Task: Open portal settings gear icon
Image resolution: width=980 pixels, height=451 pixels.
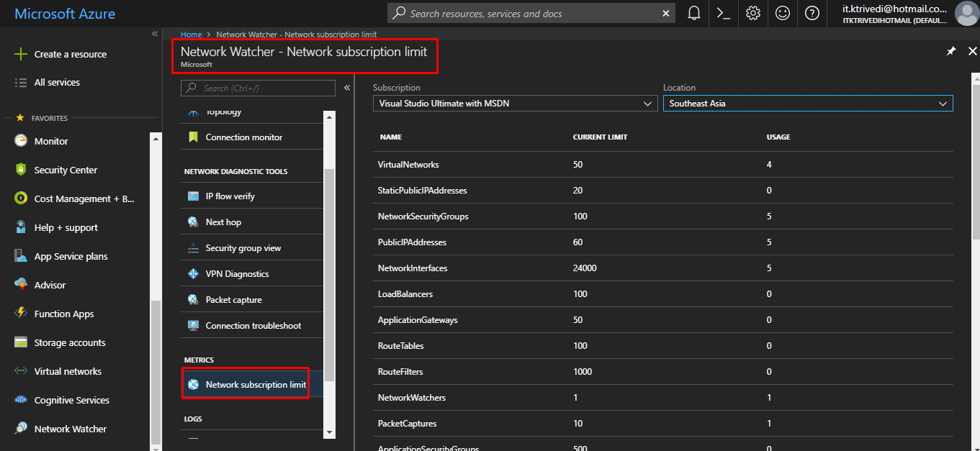Action: [x=753, y=14]
